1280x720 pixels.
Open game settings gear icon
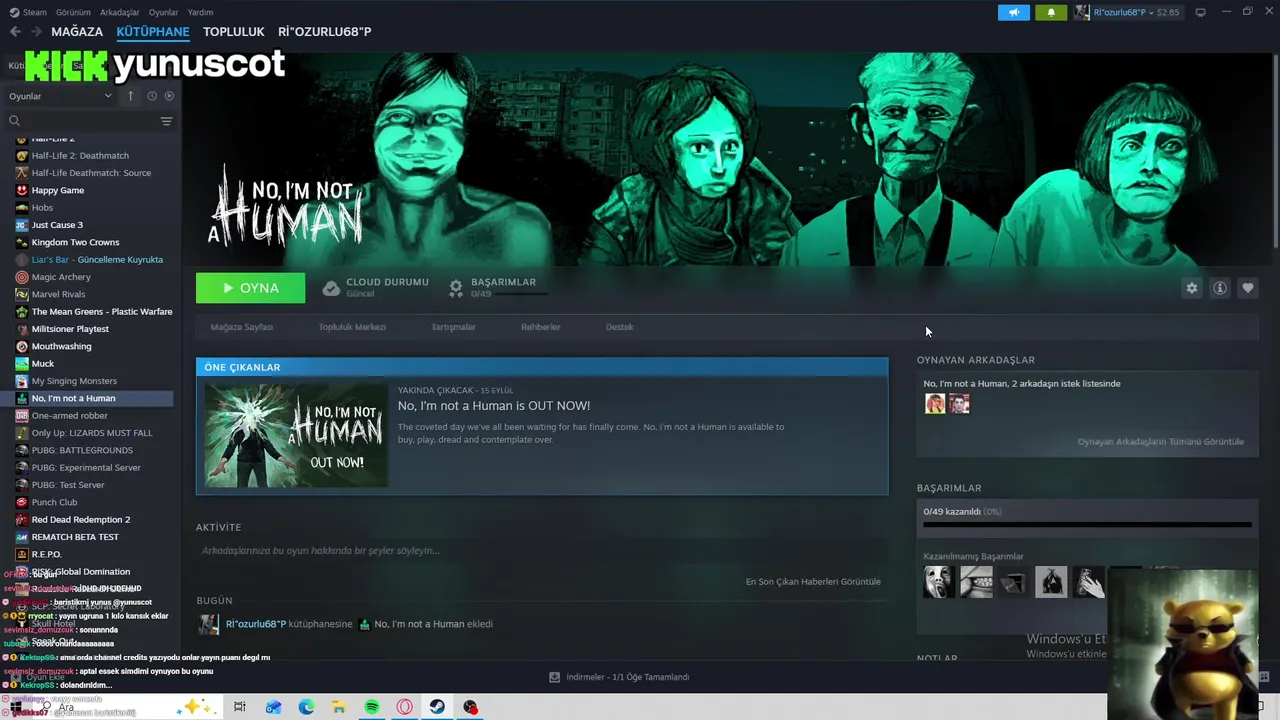tap(1191, 288)
